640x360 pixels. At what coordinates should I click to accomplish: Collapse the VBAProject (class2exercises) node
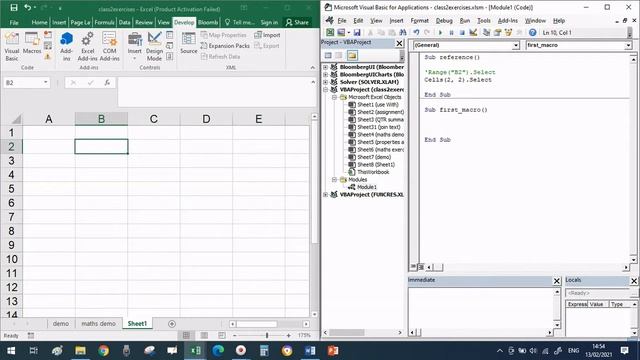click(x=325, y=89)
